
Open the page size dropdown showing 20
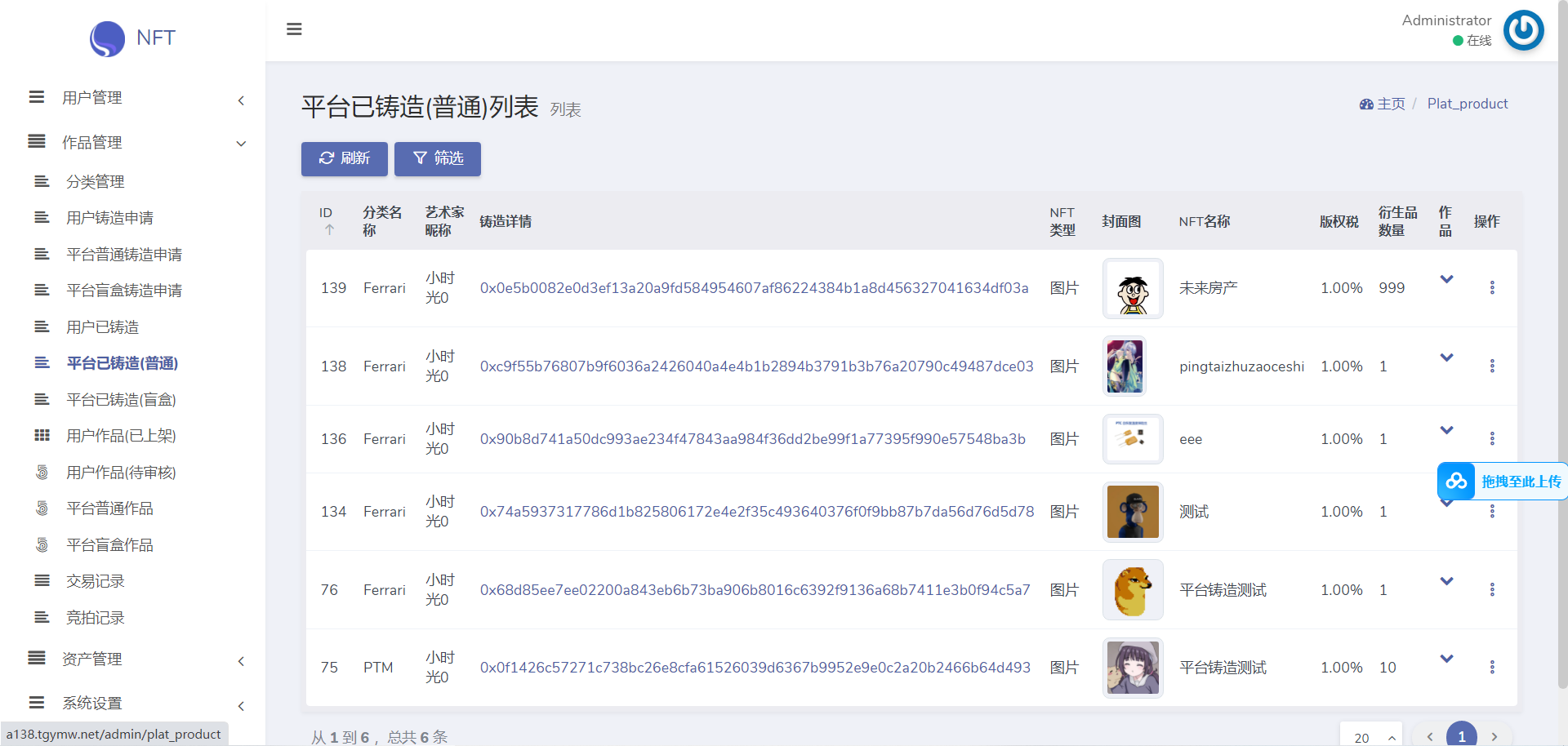[1371, 736]
